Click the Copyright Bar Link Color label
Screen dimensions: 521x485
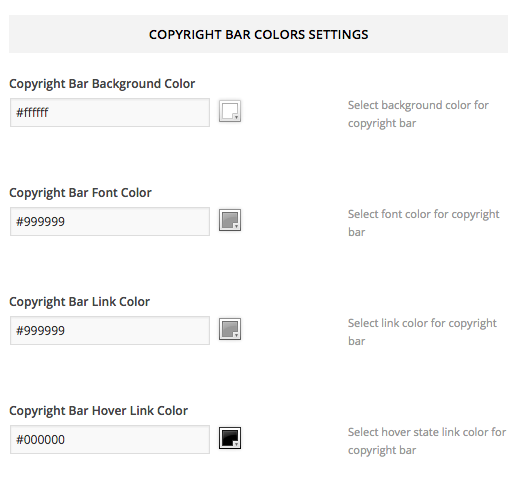click(79, 302)
